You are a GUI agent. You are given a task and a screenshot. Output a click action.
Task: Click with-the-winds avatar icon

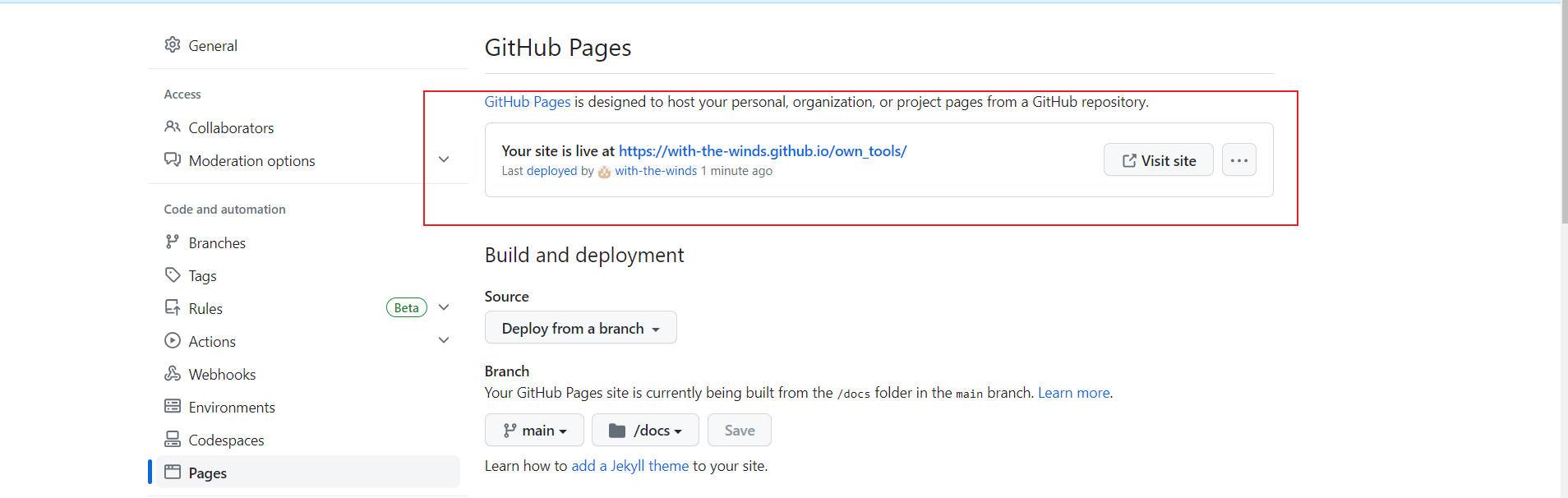pyautogui.click(x=604, y=172)
